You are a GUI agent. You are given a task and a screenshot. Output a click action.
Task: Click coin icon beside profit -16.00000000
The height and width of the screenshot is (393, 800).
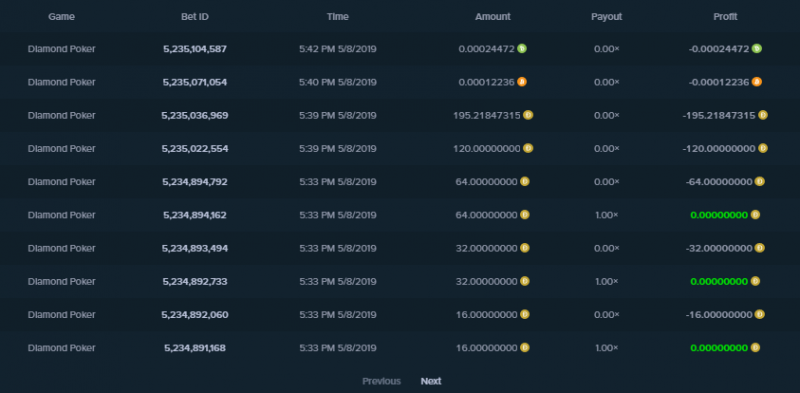click(x=760, y=314)
